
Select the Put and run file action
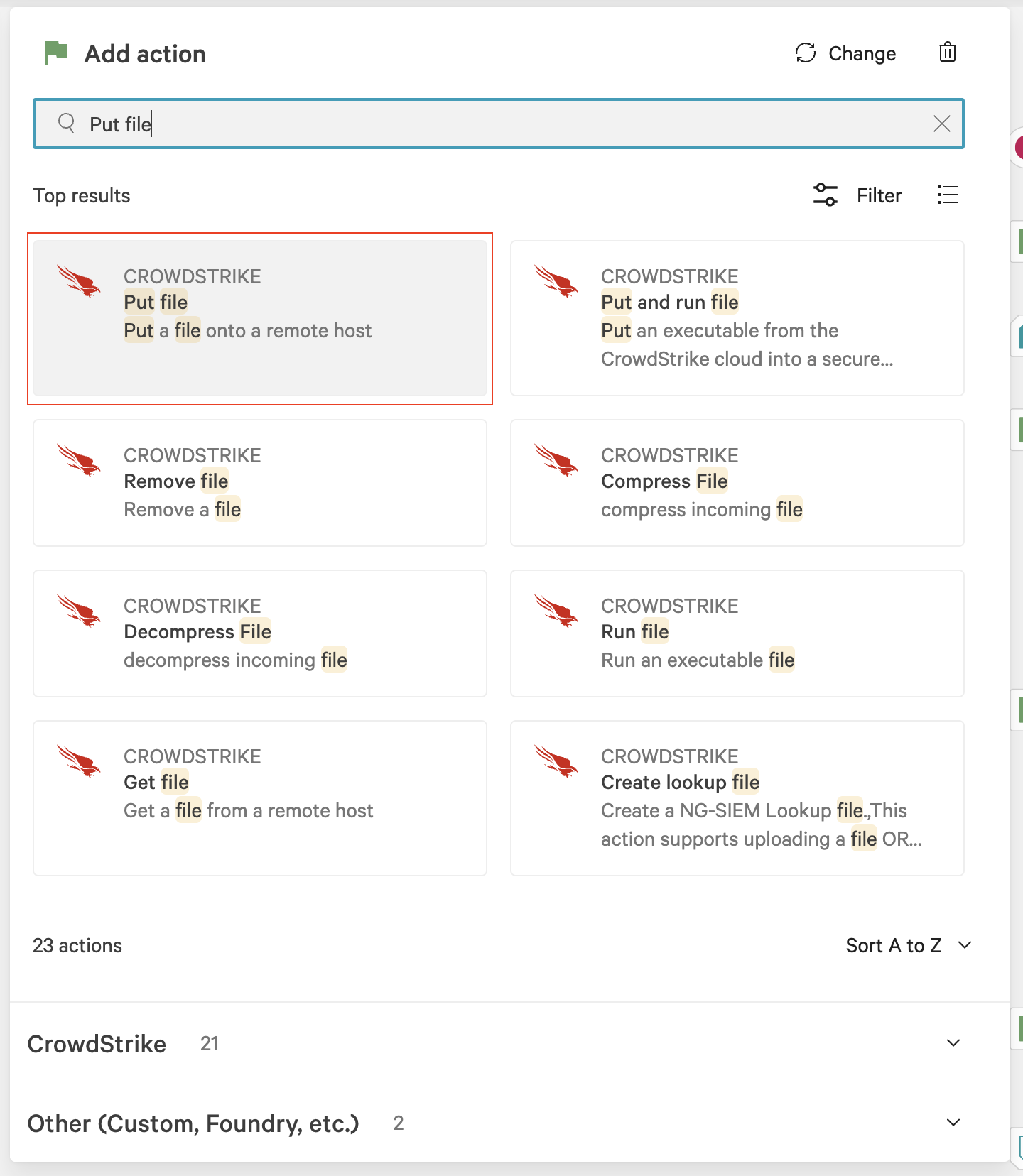[737, 318]
